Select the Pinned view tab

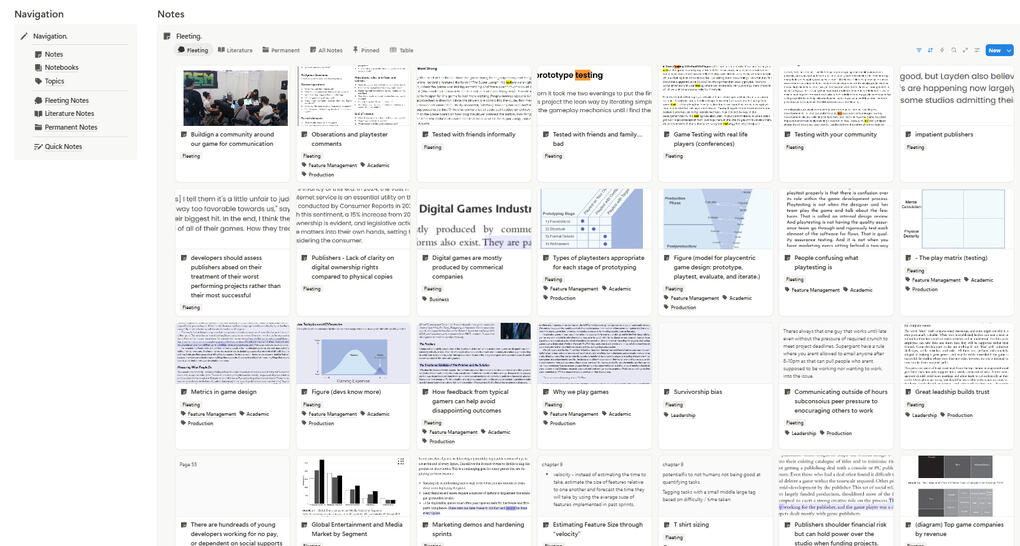point(365,50)
